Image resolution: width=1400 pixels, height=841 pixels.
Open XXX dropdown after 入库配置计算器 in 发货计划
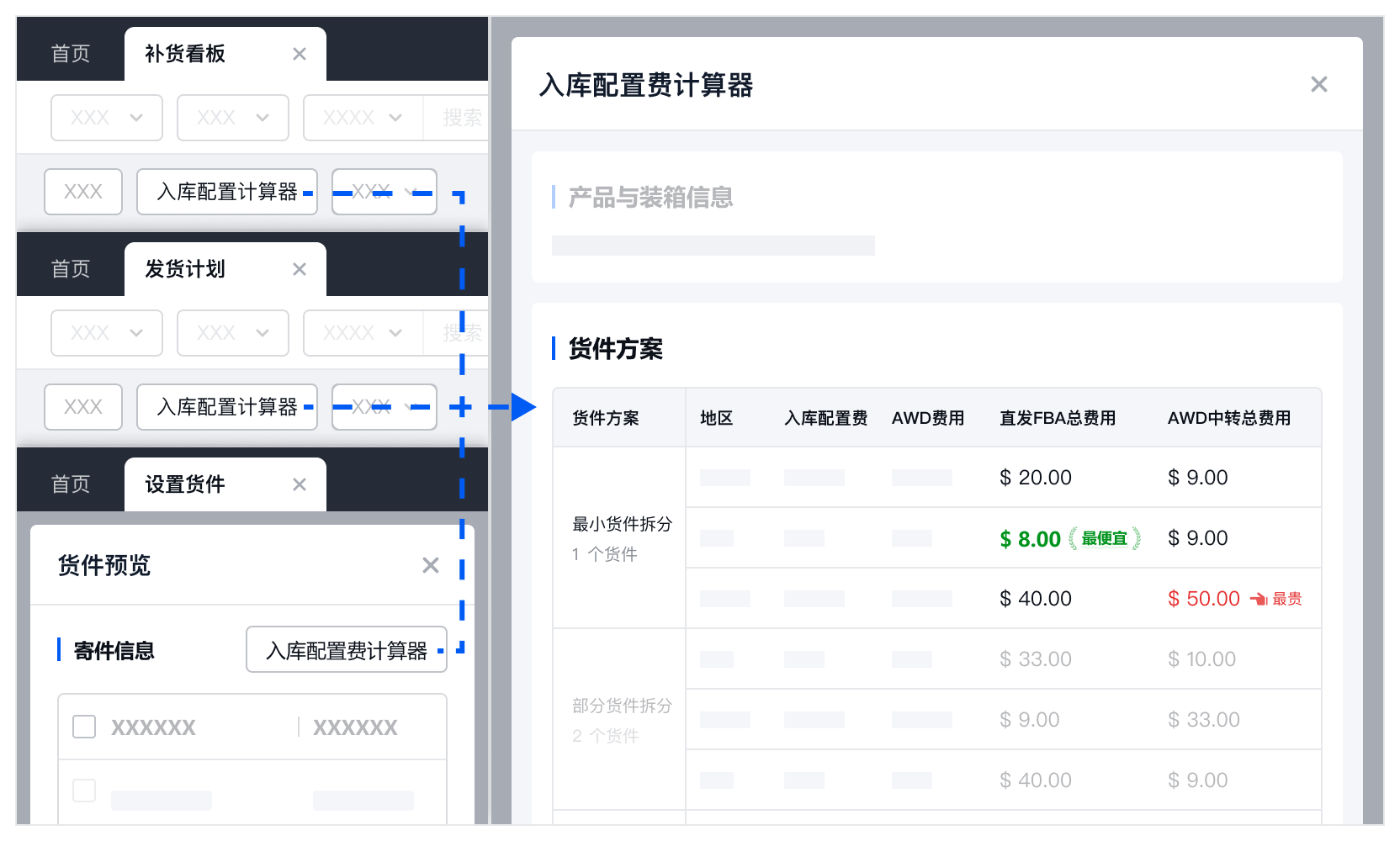pos(384,407)
